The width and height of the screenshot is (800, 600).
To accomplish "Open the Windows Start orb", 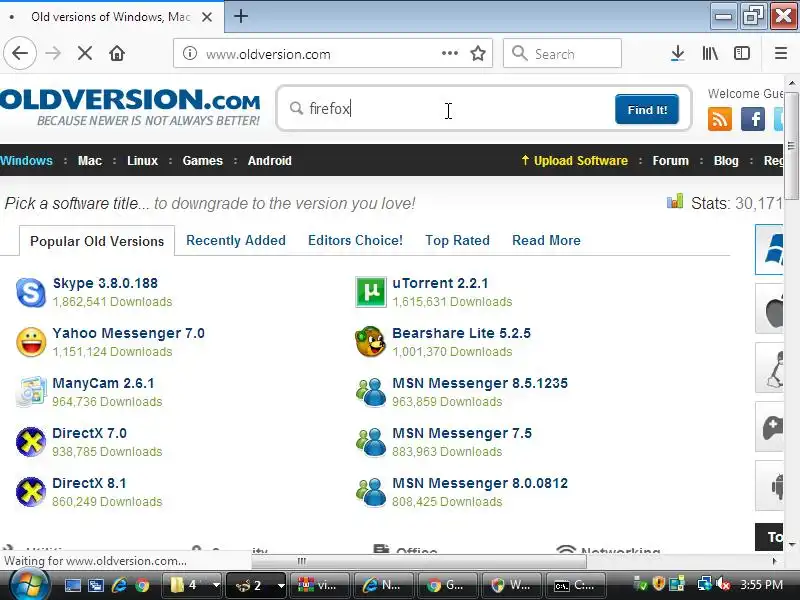I will click(x=28, y=585).
